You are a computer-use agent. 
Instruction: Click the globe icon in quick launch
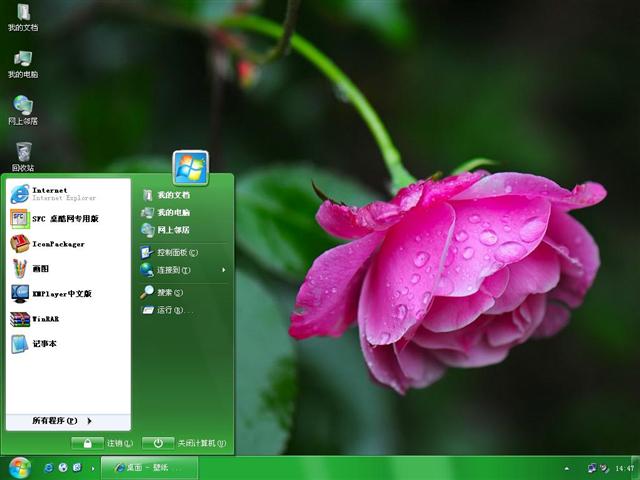point(63,468)
